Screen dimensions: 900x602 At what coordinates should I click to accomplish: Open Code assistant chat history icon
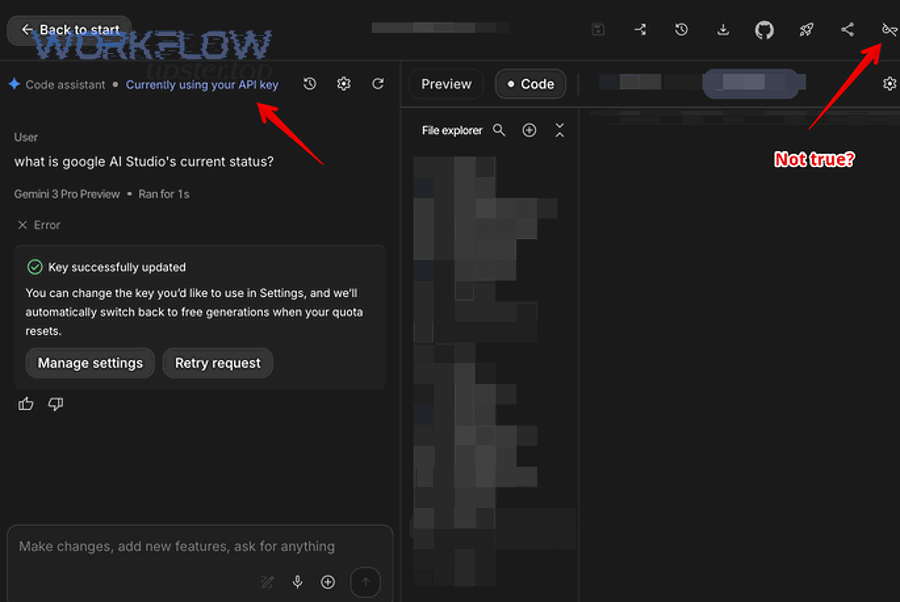(x=310, y=84)
